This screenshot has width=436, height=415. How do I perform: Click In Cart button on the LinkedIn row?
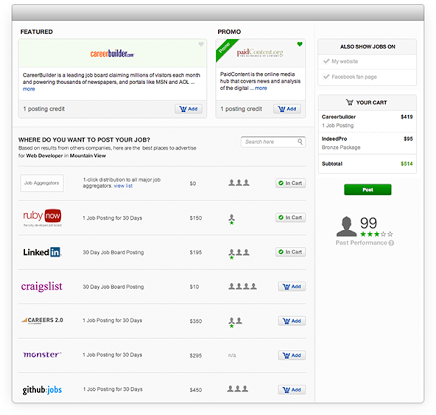tap(291, 252)
